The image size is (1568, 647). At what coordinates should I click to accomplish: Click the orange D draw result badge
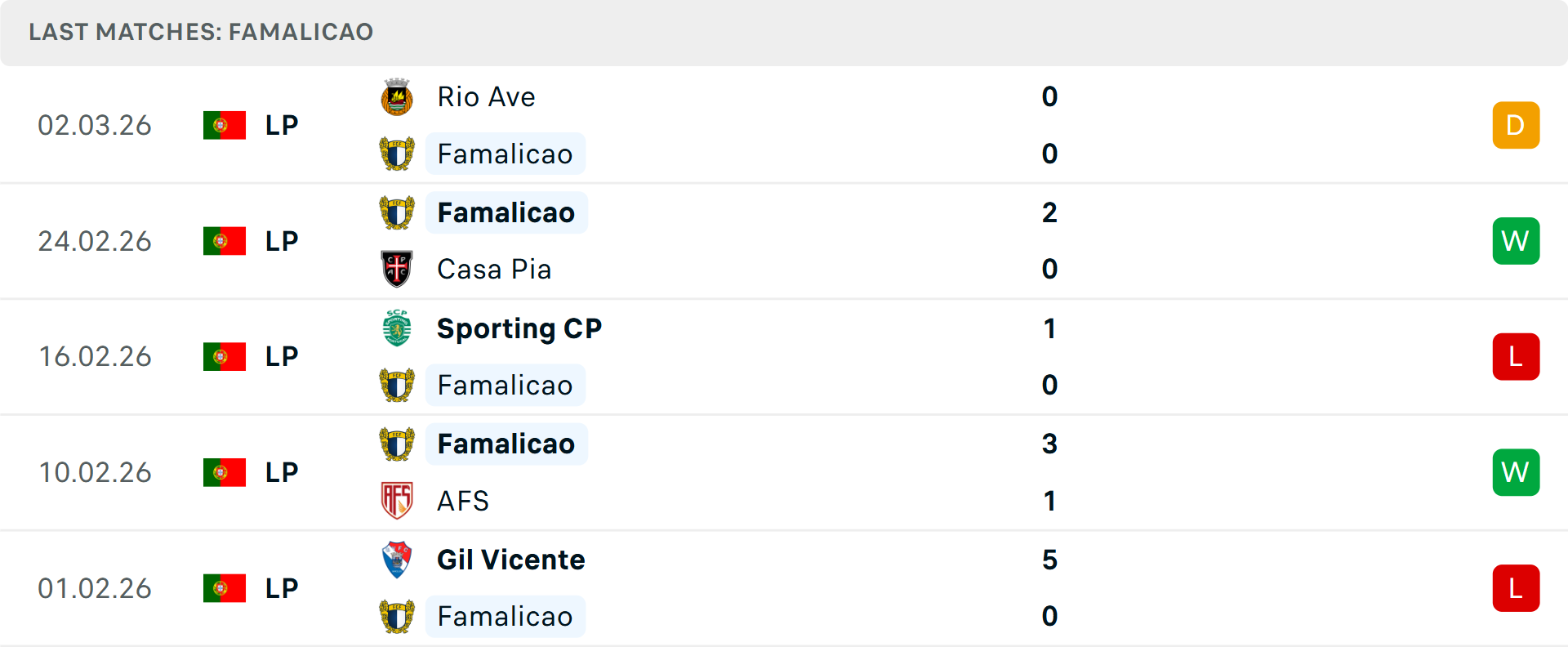click(x=1516, y=125)
